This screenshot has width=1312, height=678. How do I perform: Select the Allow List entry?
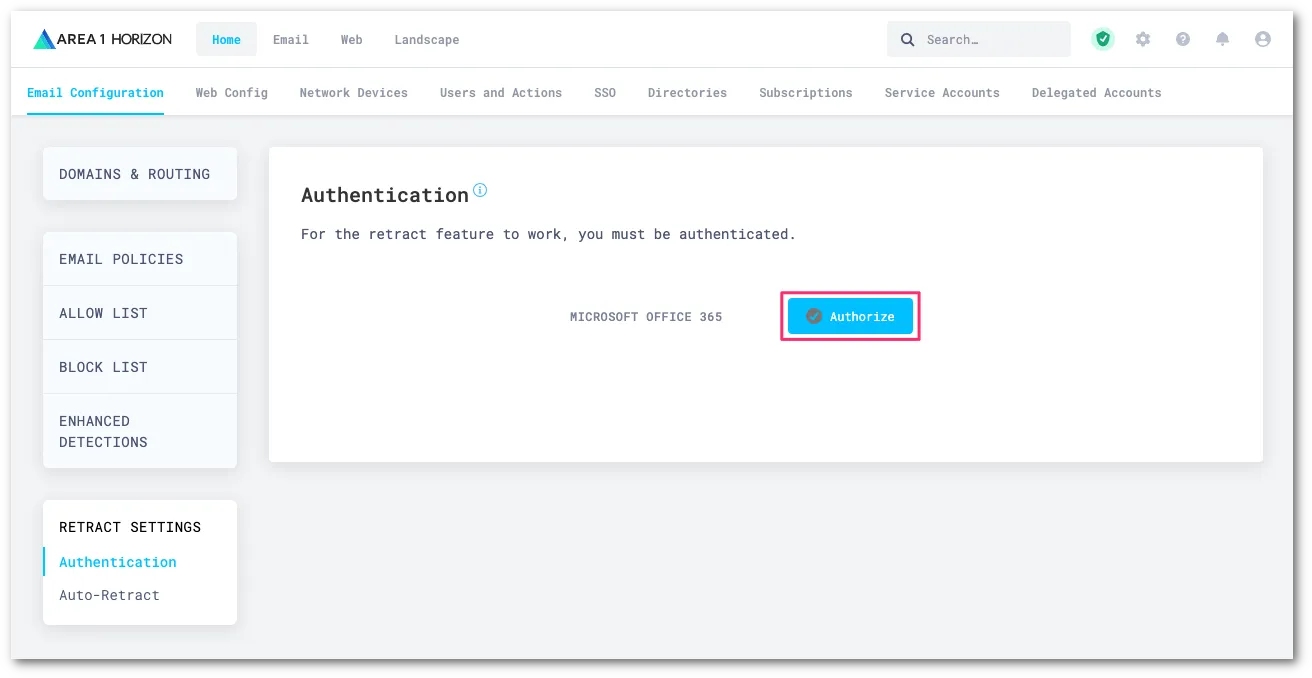pos(103,312)
